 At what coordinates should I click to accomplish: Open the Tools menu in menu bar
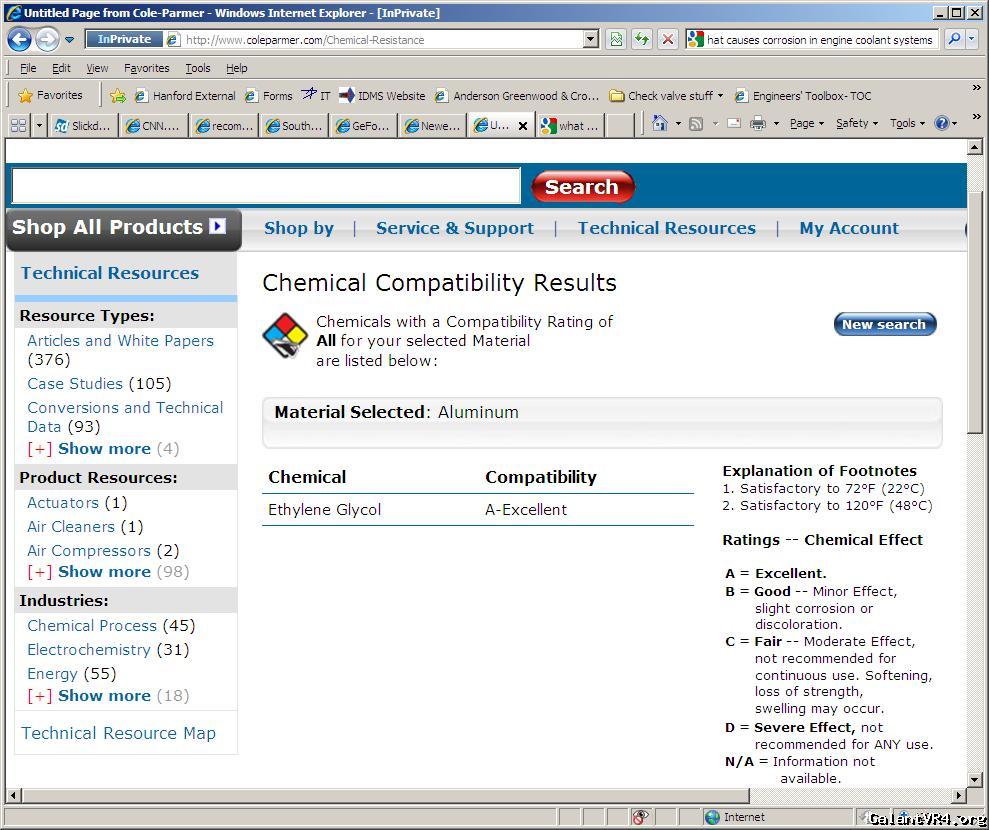click(x=197, y=68)
